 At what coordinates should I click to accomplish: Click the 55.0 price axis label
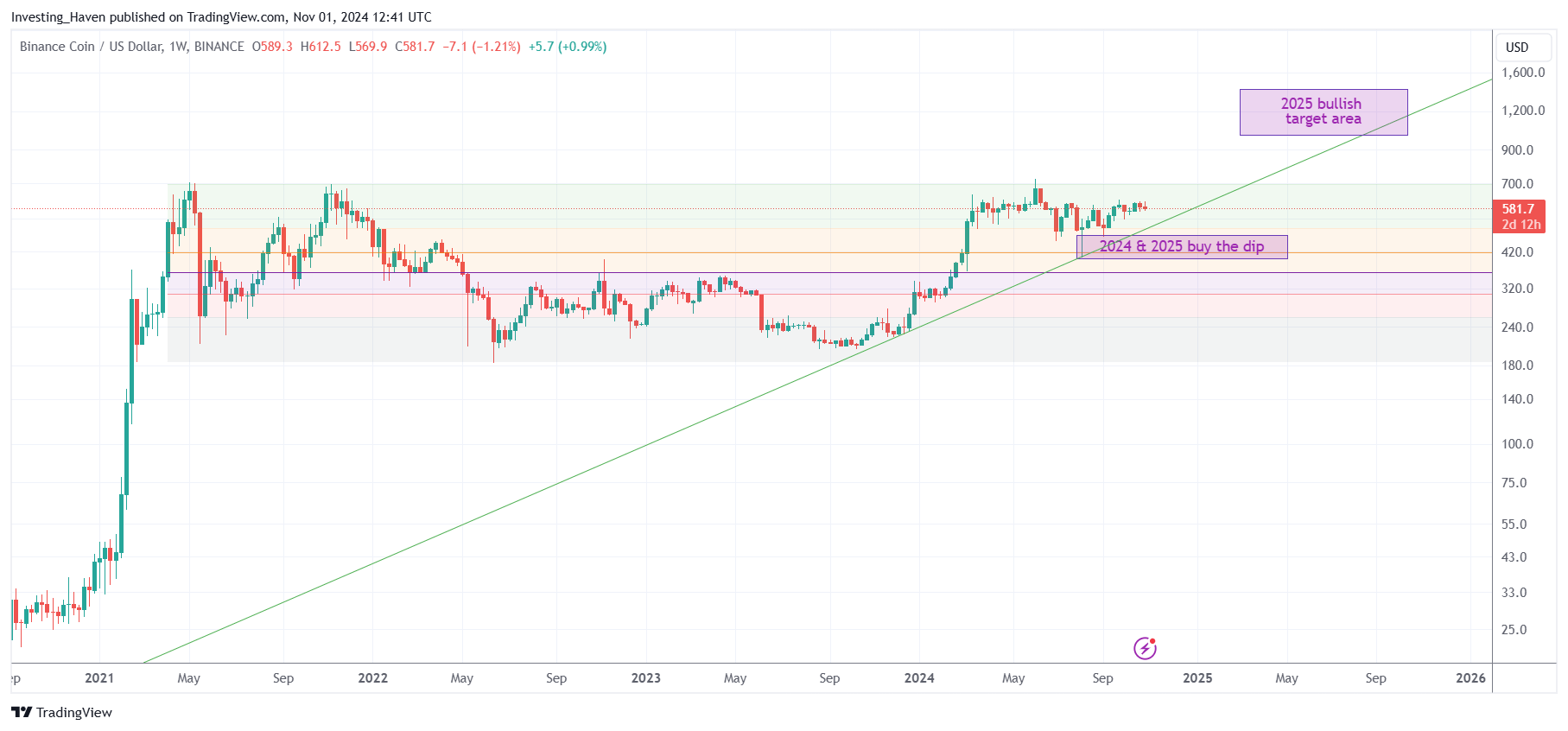tap(1514, 524)
